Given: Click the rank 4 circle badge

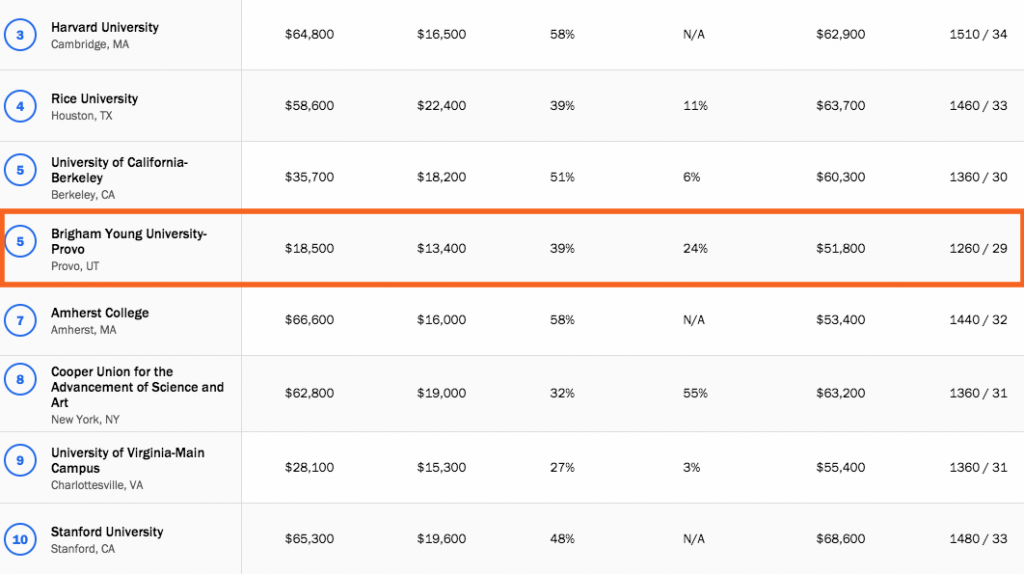Looking at the screenshot, I should [20, 106].
